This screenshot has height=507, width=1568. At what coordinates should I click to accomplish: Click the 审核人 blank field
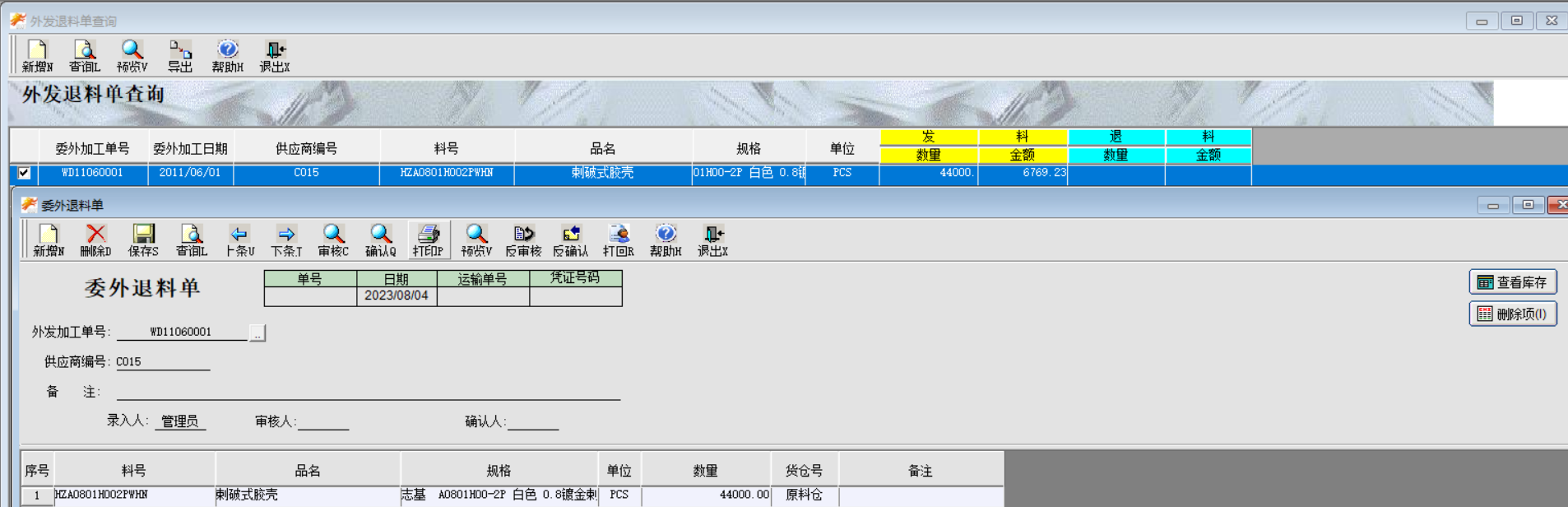[x=322, y=421]
